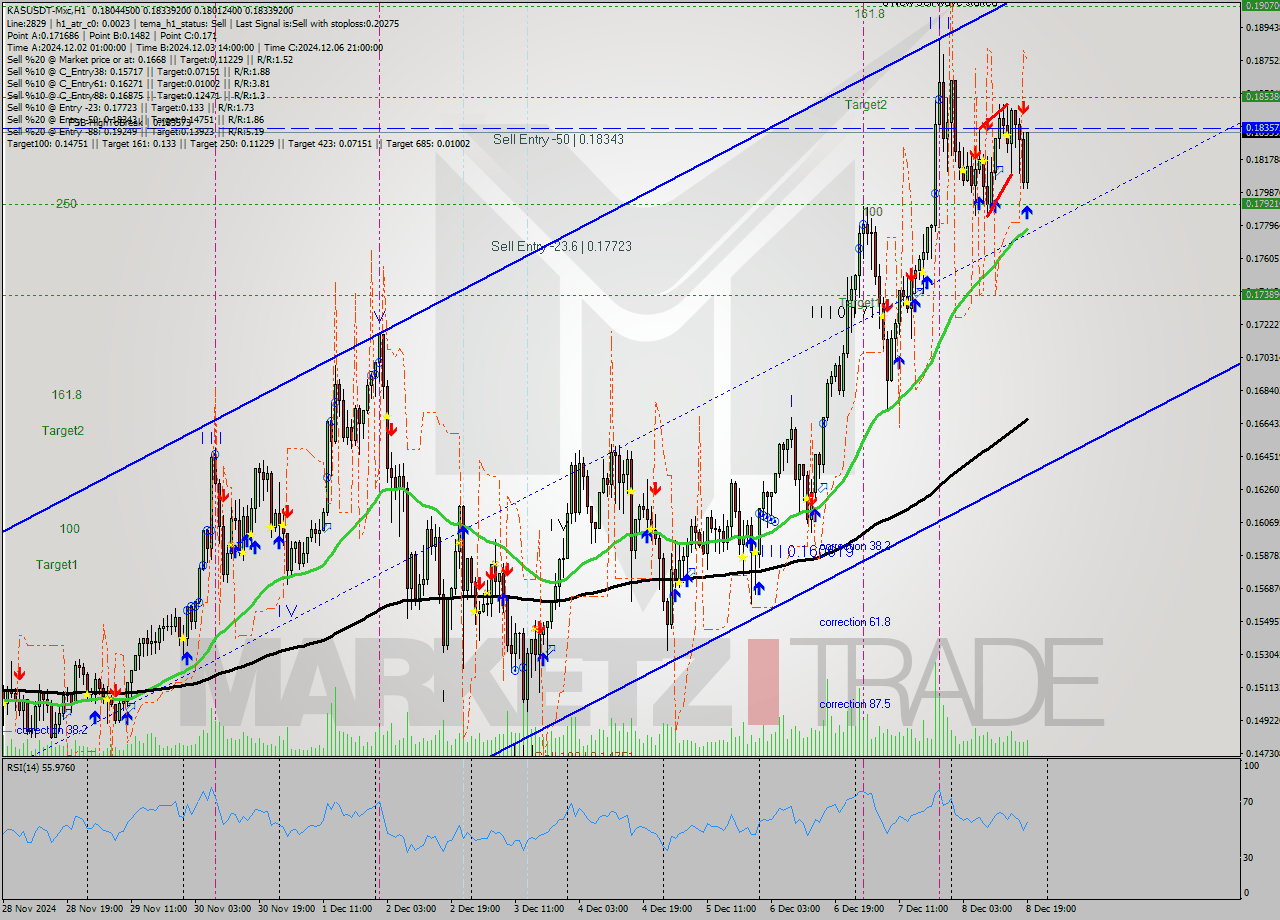
Task: Click the blue 0.18357 price tag
Action: point(1260,128)
